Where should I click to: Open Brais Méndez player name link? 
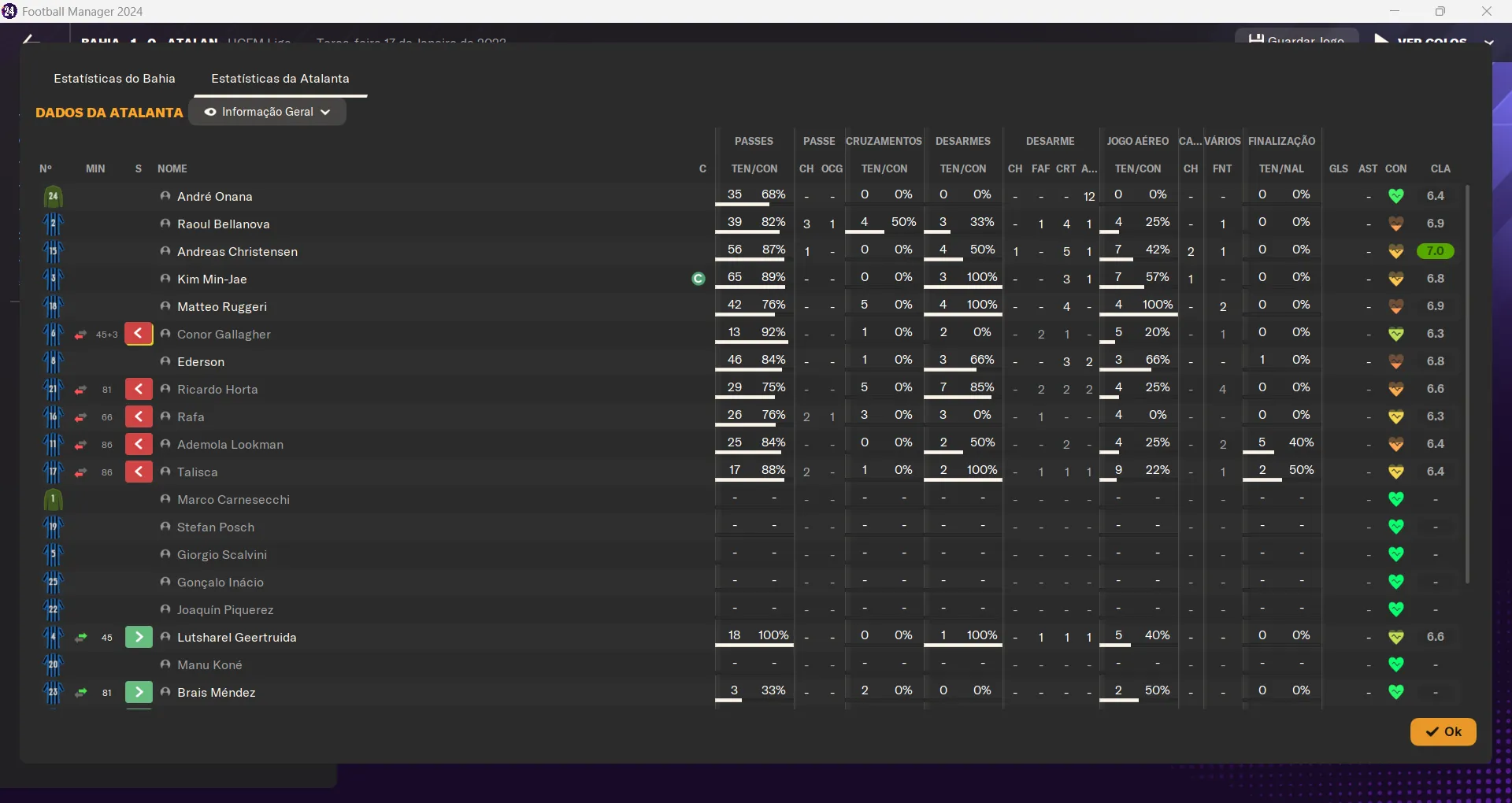click(217, 692)
